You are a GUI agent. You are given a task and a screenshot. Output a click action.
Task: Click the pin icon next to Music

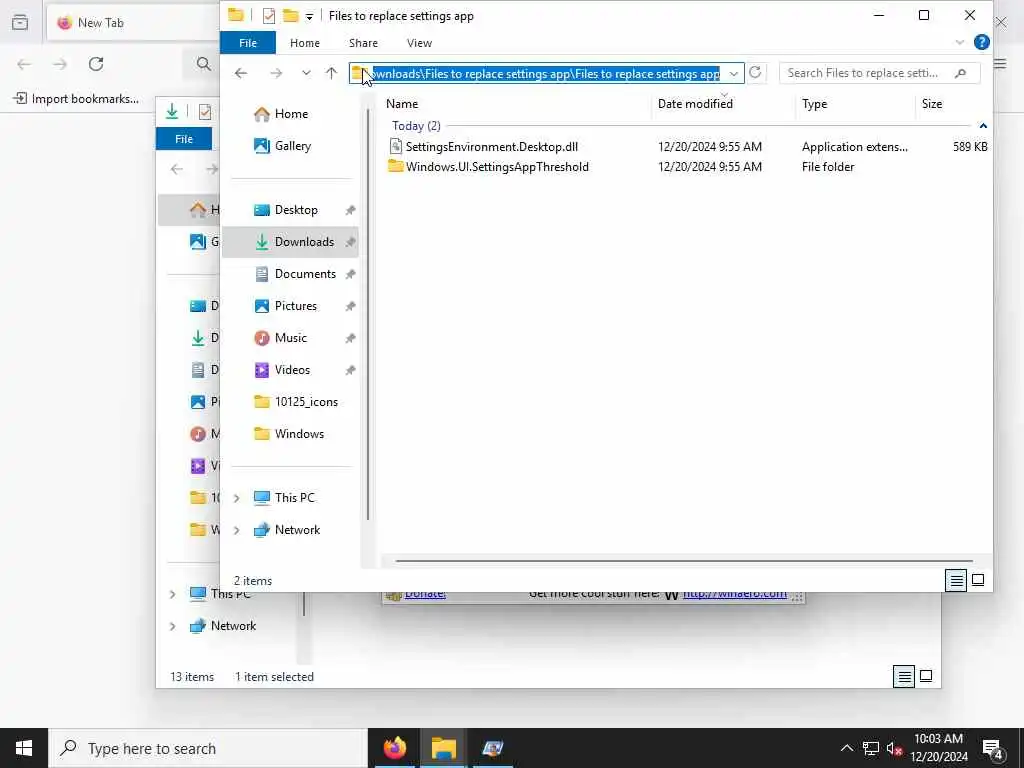click(350, 338)
